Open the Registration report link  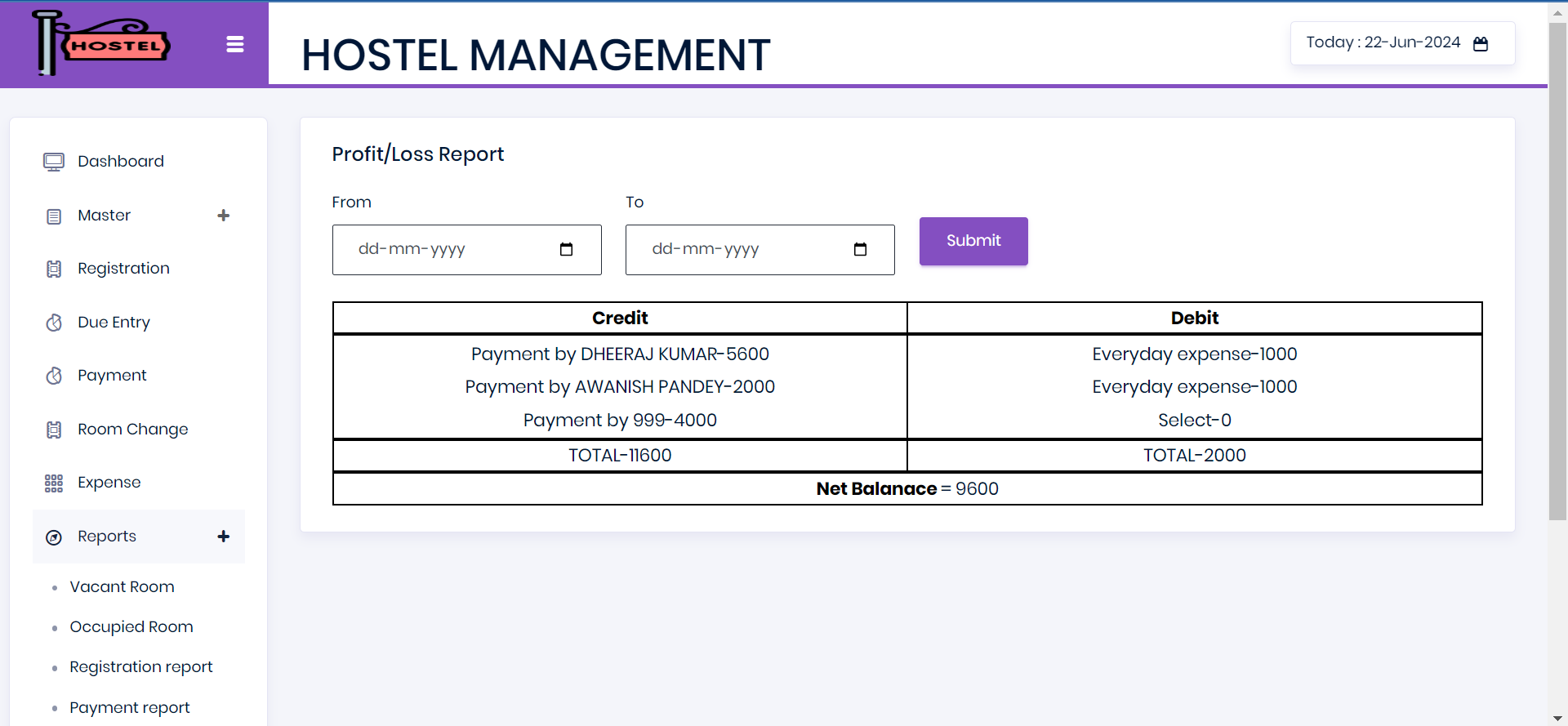(x=140, y=667)
